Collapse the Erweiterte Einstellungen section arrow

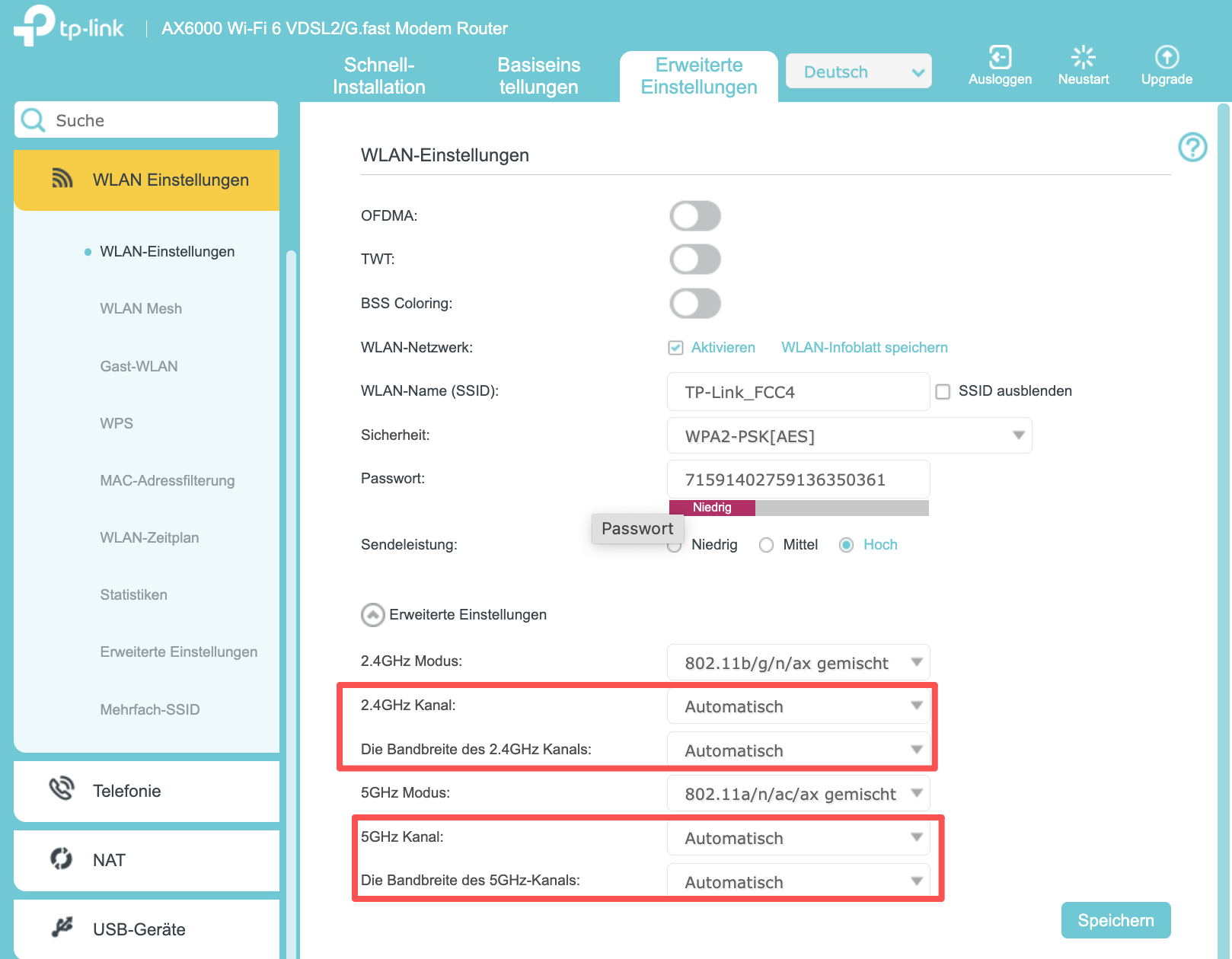[372, 615]
